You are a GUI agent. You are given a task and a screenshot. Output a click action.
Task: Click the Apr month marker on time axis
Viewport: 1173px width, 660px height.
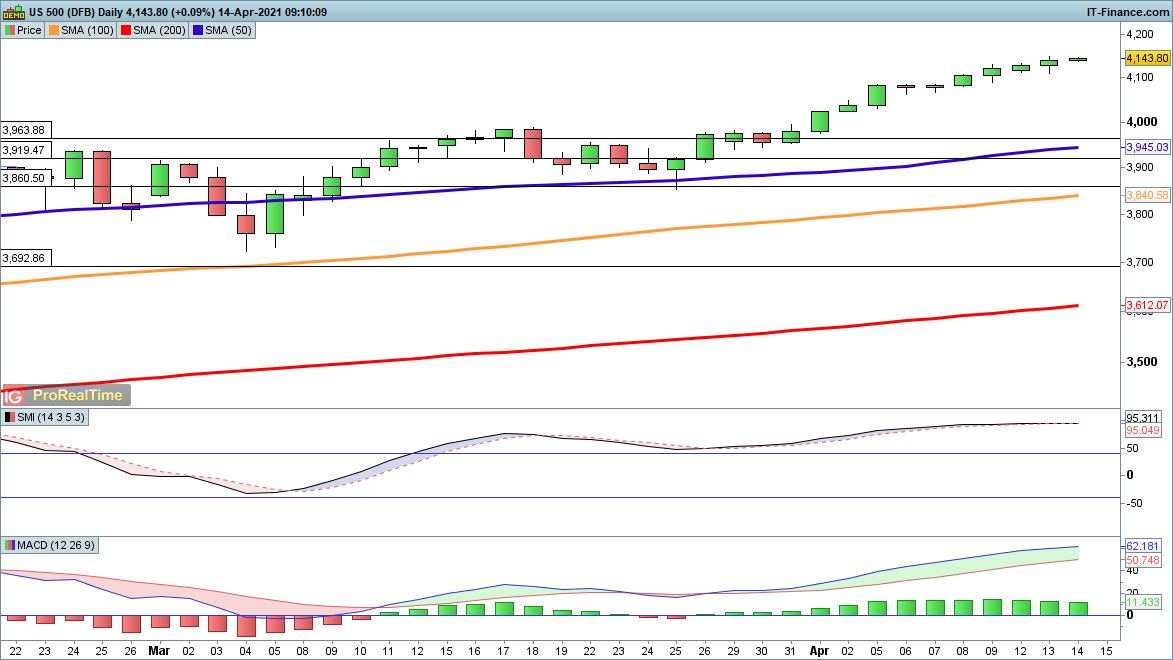[818, 649]
